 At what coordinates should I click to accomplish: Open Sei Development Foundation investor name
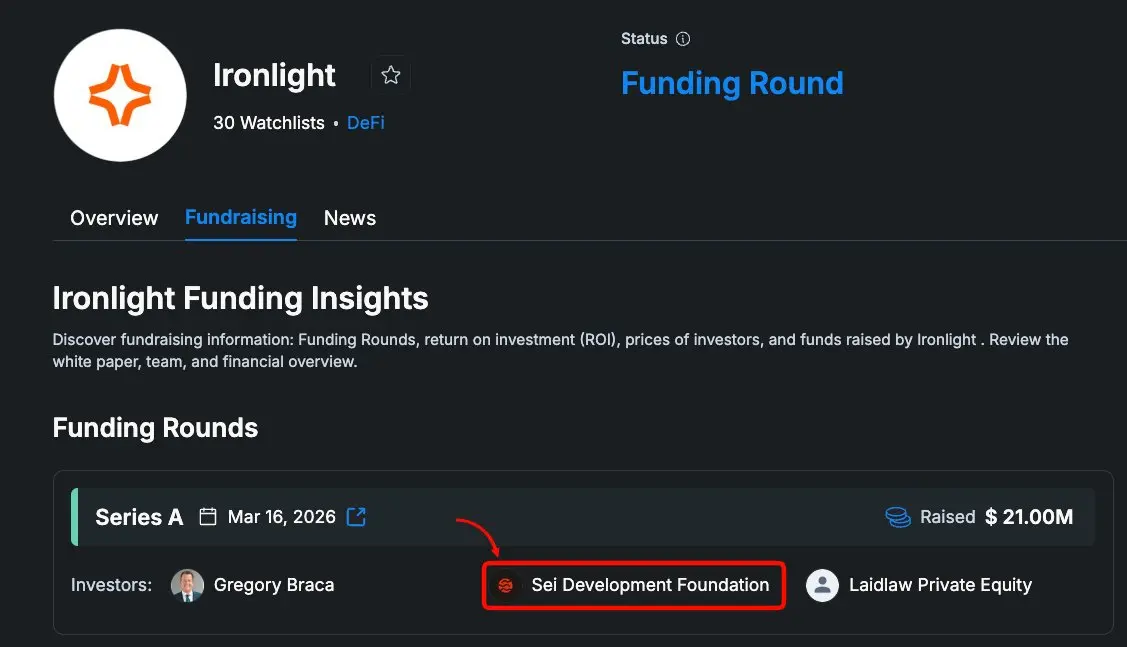click(650, 586)
